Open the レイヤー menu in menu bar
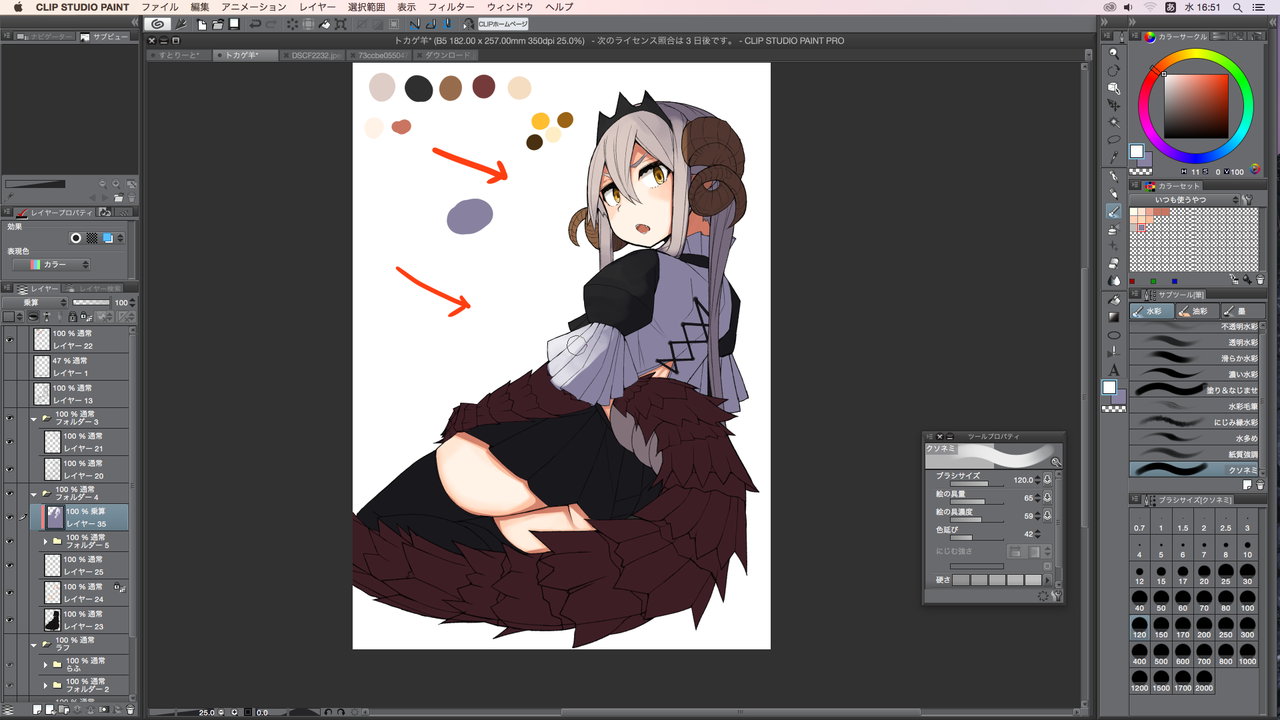Viewport: 1280px width, 720px height. click(318, 7)
